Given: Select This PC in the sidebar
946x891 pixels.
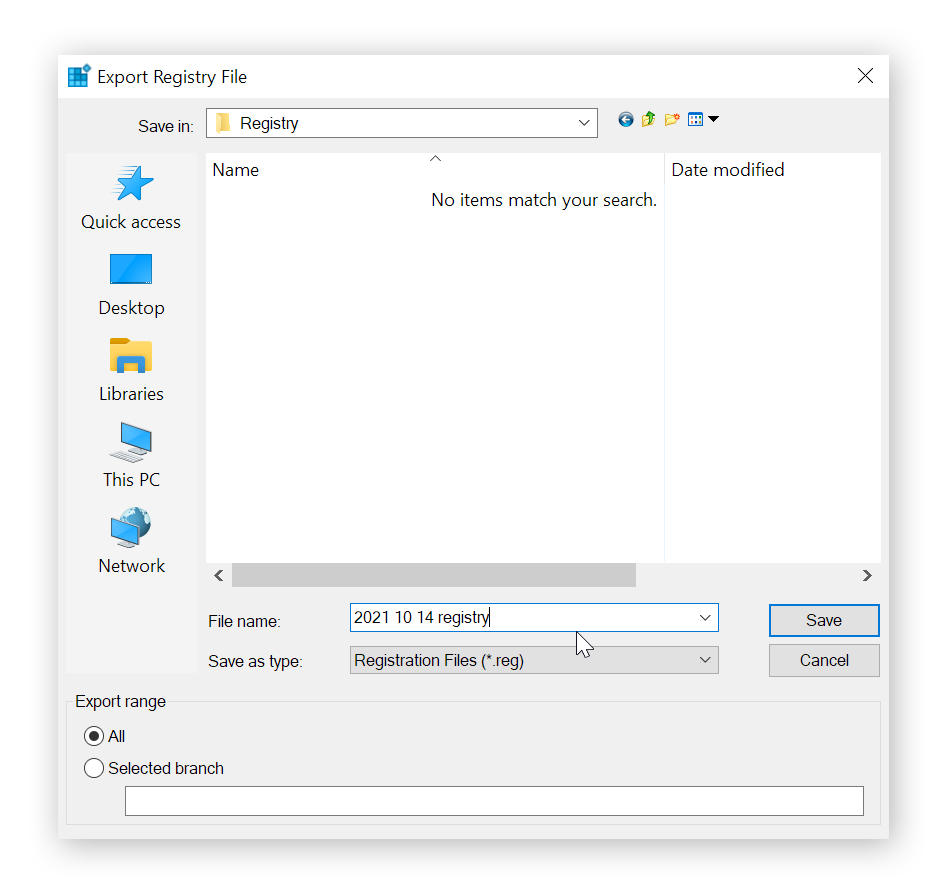Looking at the screenshot, I should [x=130, y=456].
